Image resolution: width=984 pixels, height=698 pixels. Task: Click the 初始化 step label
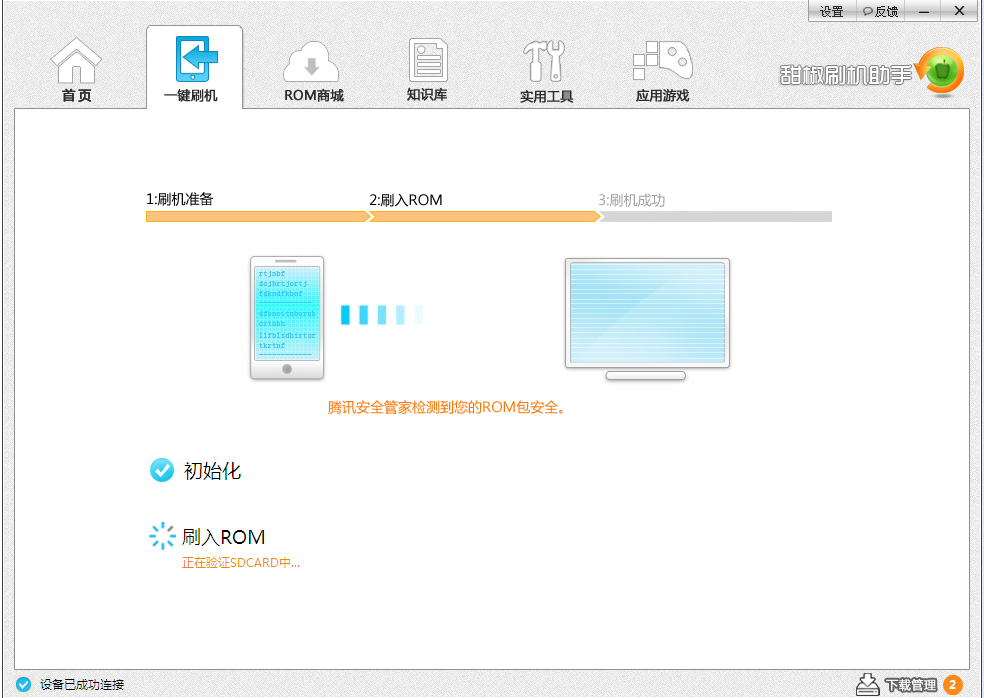click(x=212, y=471)
